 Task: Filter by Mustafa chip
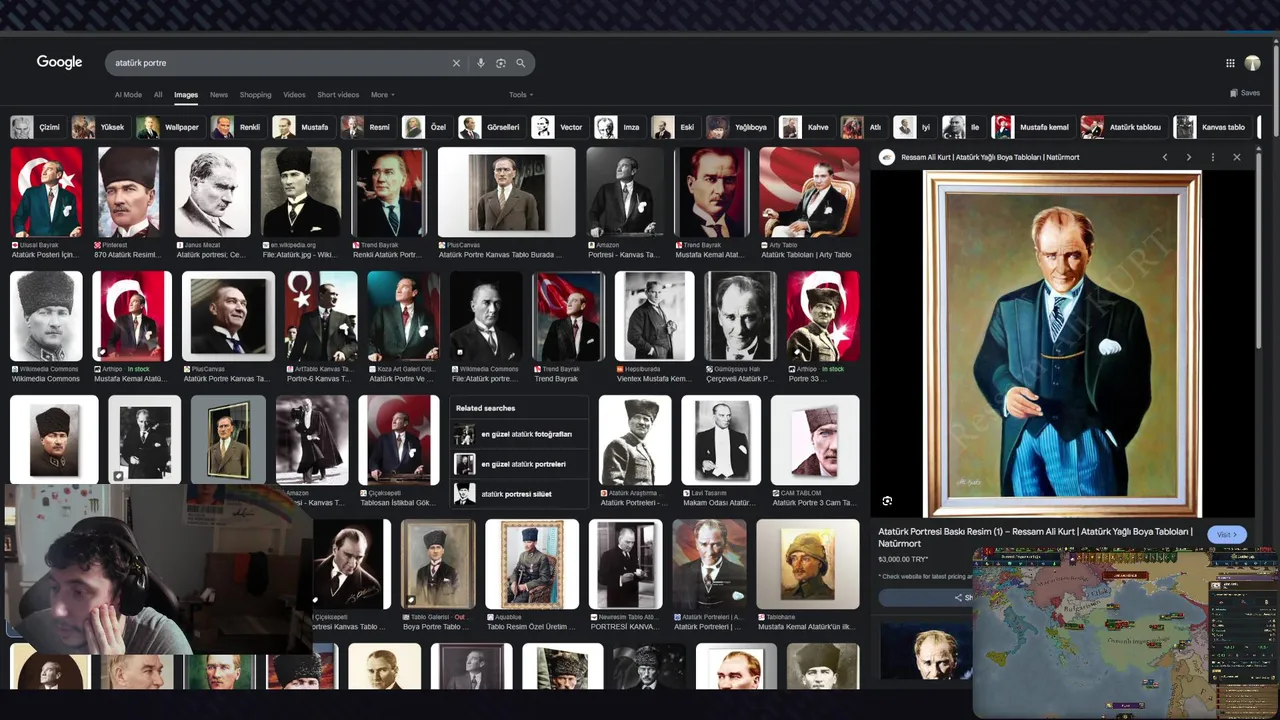point(302,127)
